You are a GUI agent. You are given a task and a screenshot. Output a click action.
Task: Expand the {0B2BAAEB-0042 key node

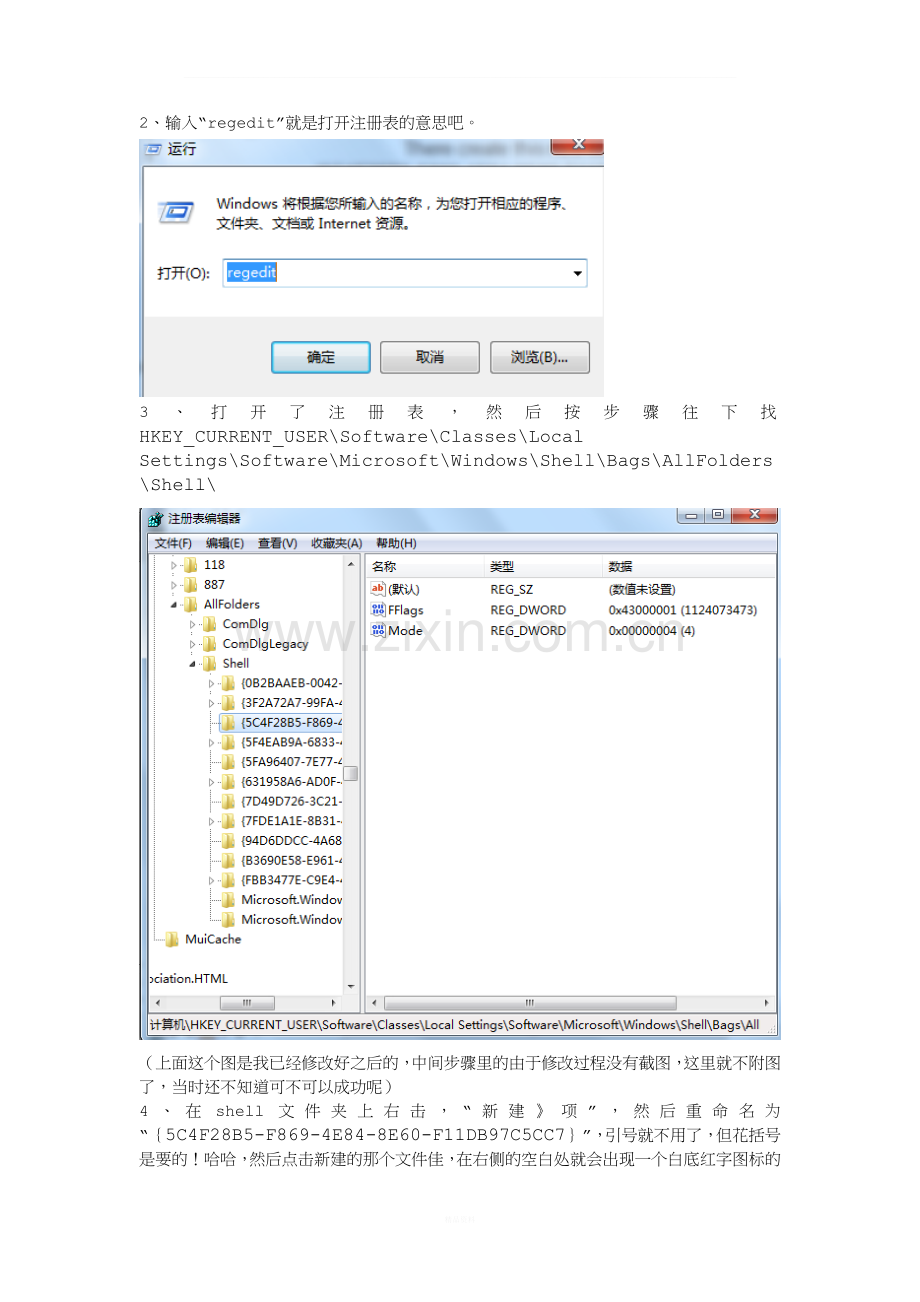click(x=212, y=683)
